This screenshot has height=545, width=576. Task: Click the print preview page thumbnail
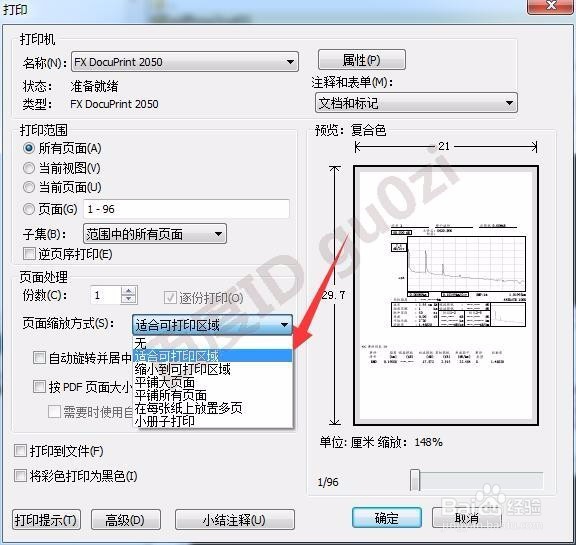point(446,296)
